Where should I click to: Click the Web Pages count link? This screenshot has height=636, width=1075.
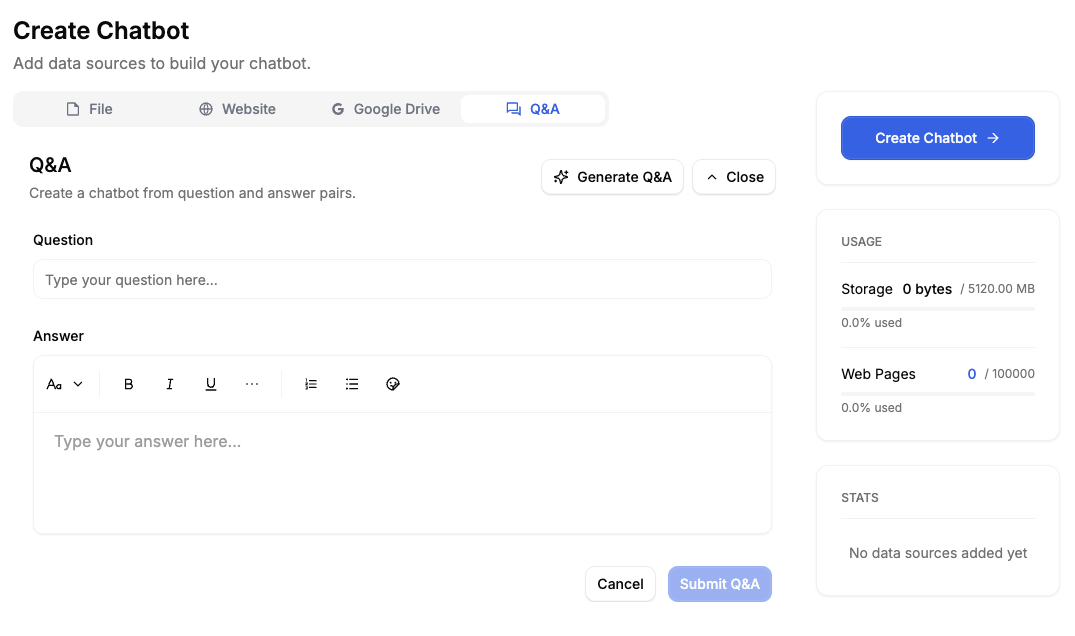(971, 373)
